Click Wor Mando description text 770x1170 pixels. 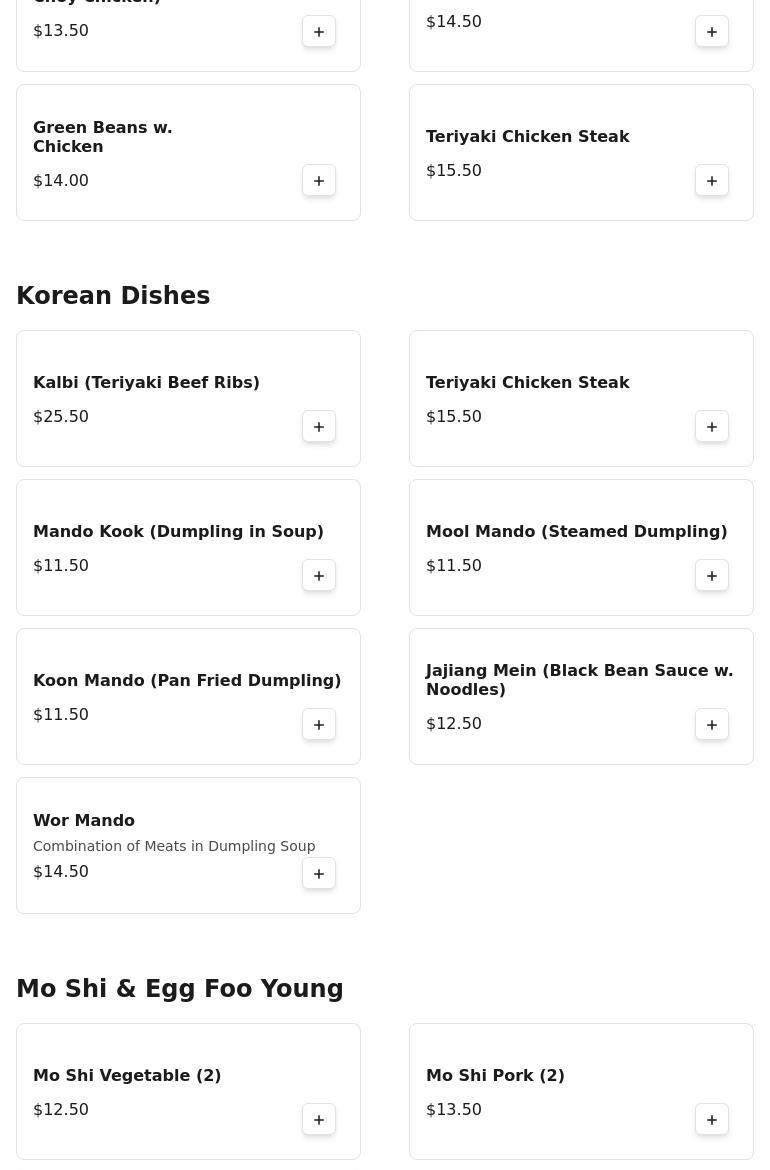pos(174,846)
